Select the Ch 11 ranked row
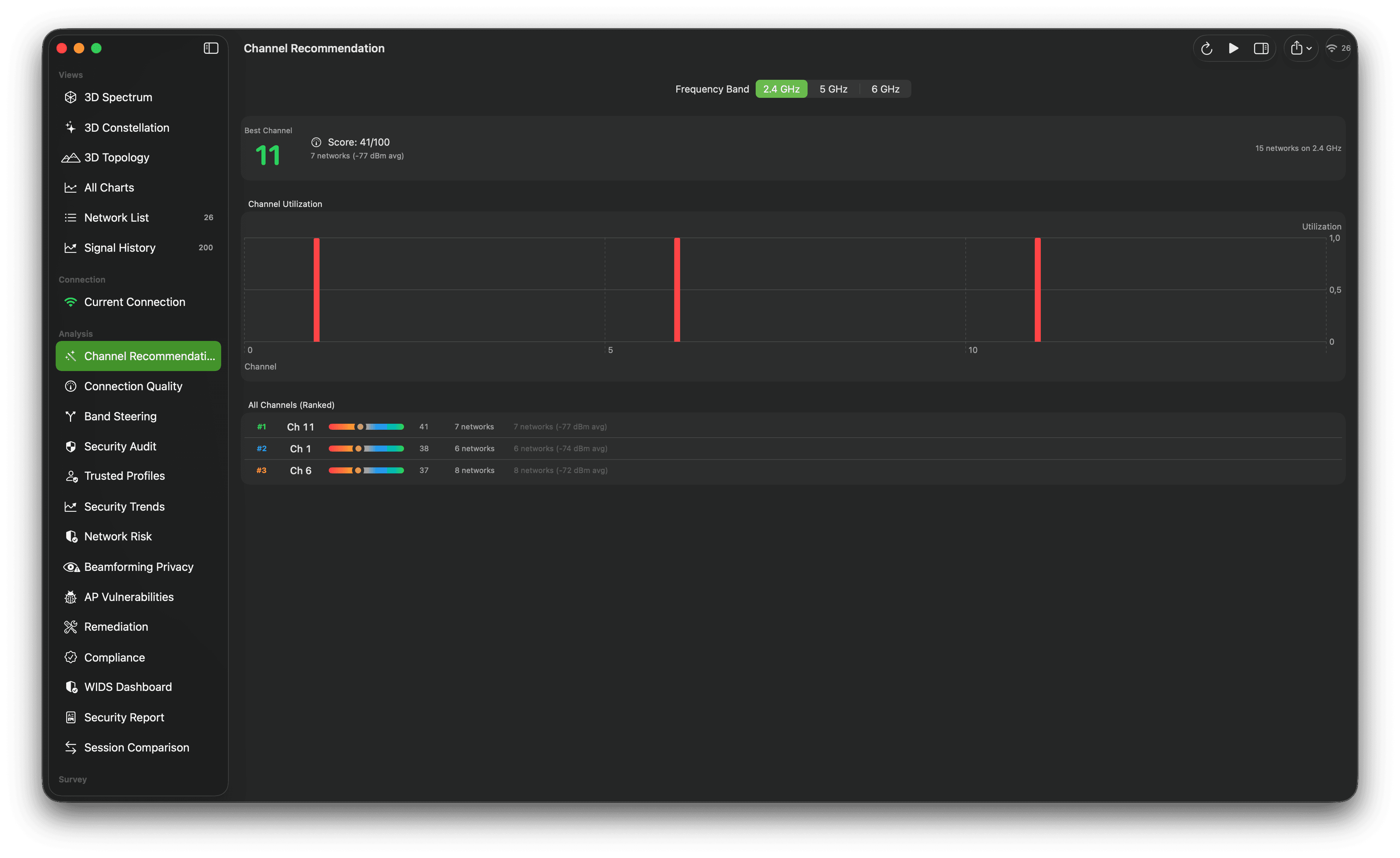Image resolution: width=1400 pixels, height=858 pixels. (793, 427)
